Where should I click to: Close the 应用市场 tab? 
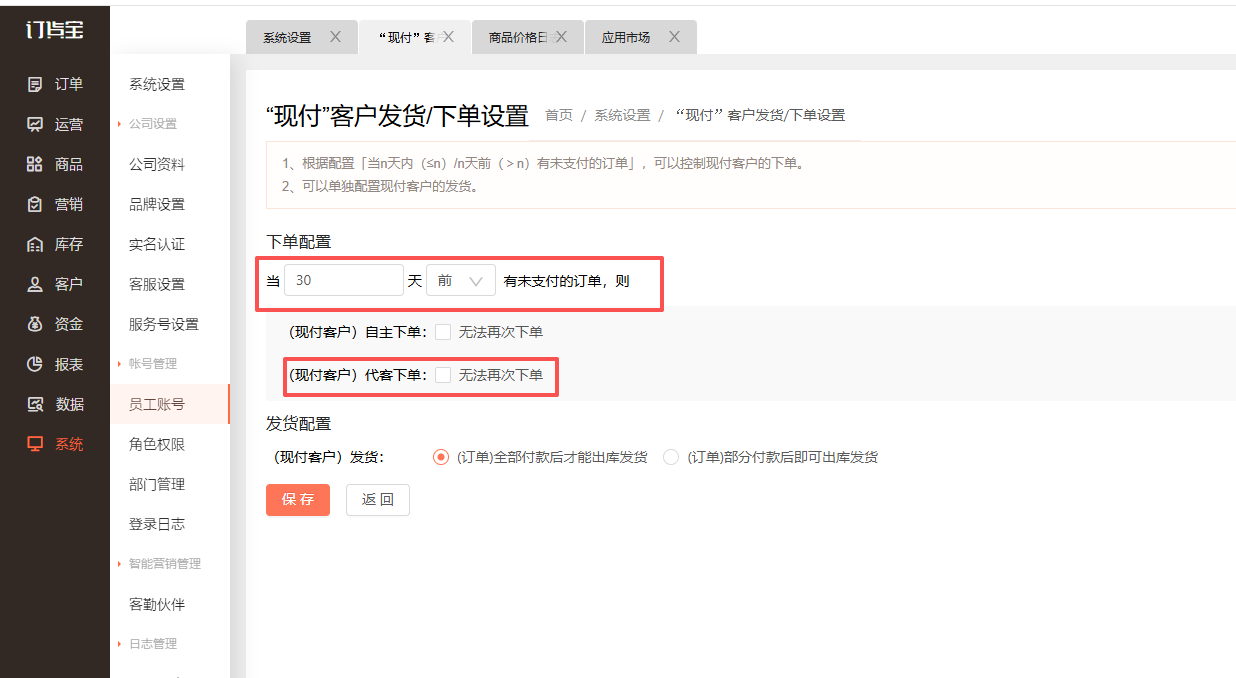674,37
